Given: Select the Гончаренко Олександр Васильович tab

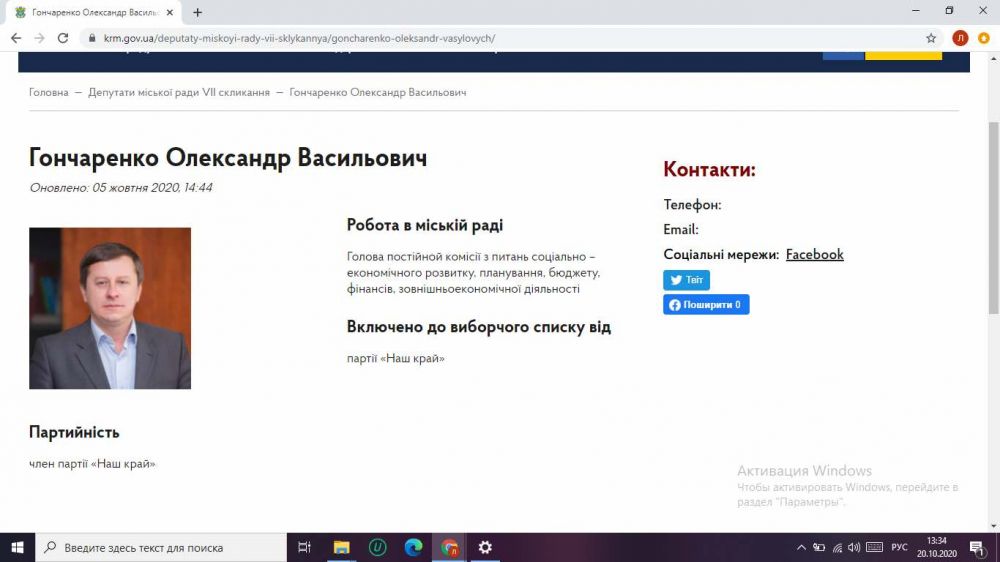Looking at the screenshot, I should click(x=93, y=12).
